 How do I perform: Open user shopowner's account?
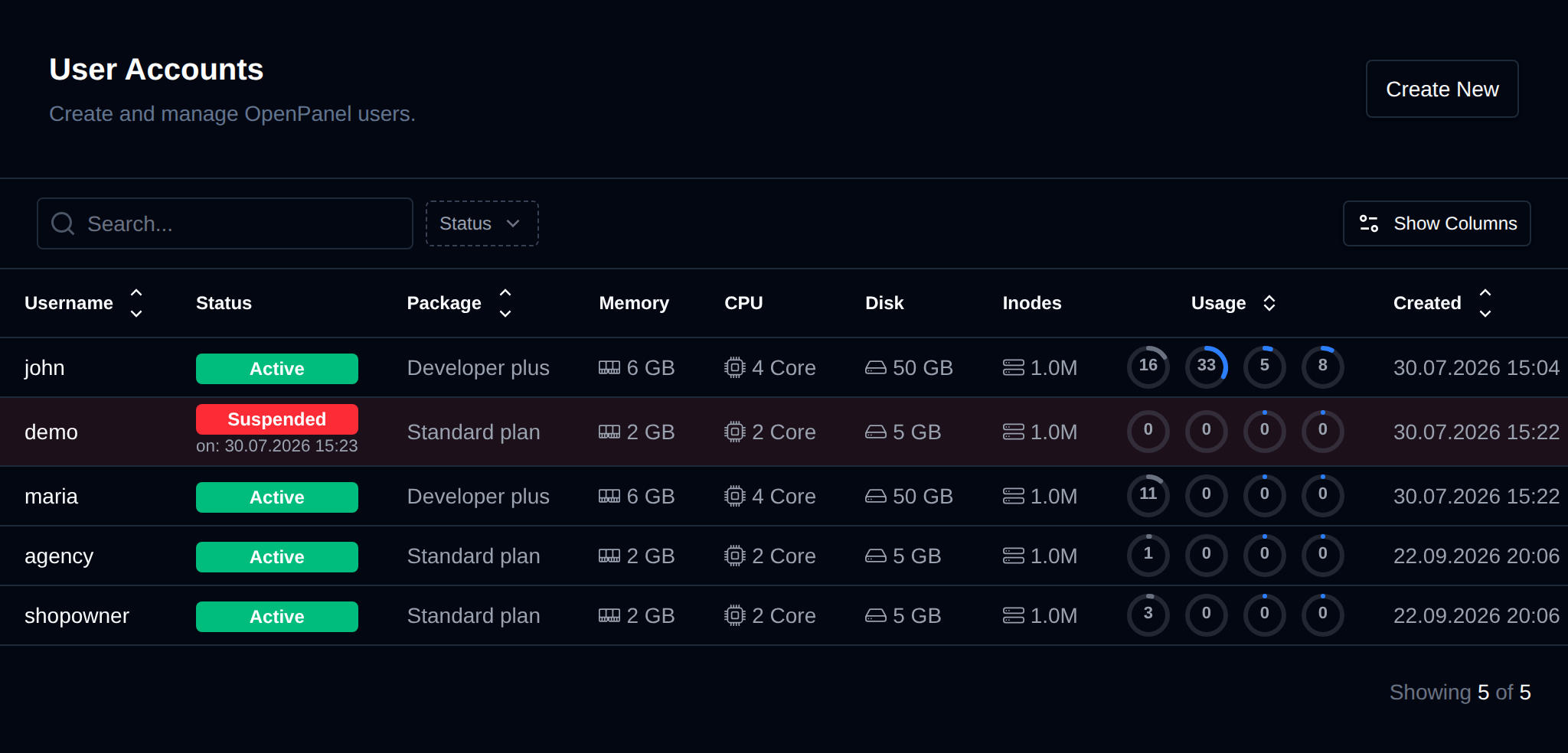(77, 616)
